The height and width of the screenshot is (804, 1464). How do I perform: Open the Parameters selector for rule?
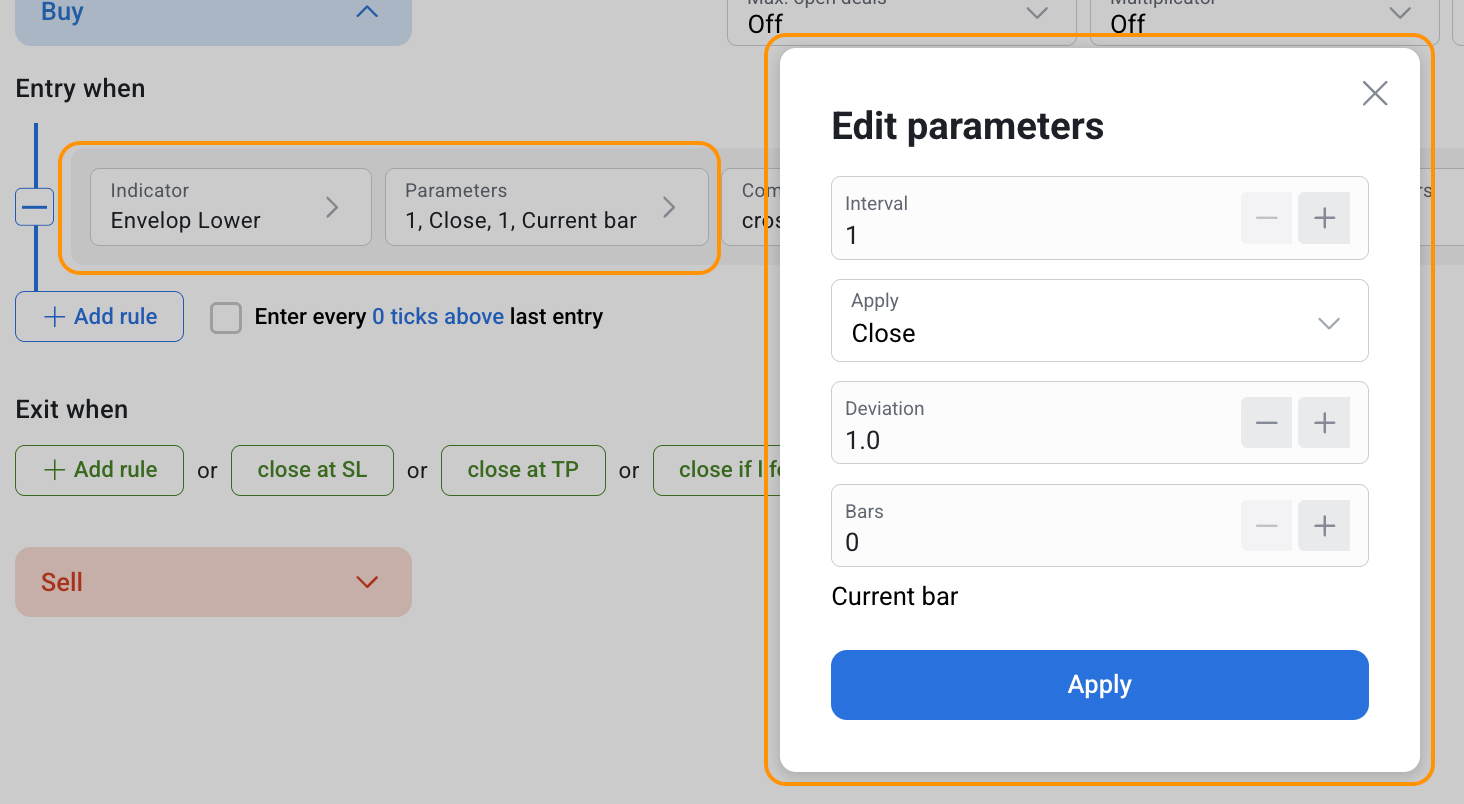point(546,207)
